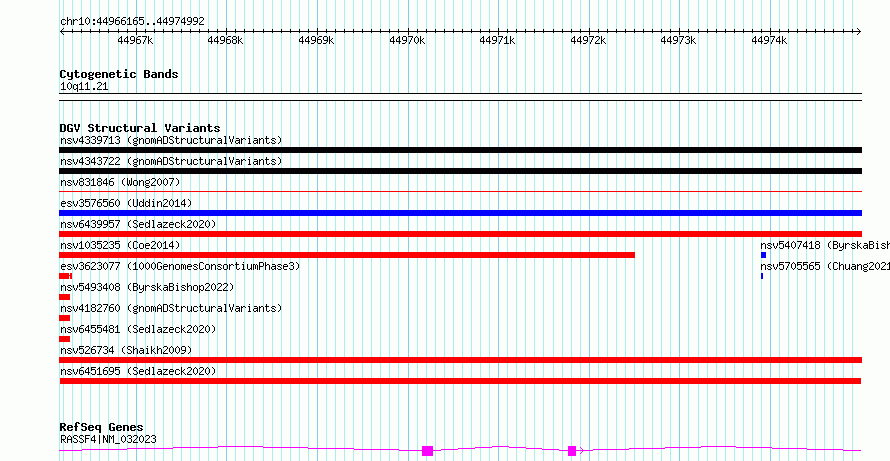Click the 44974k ruler tick label

769,40
